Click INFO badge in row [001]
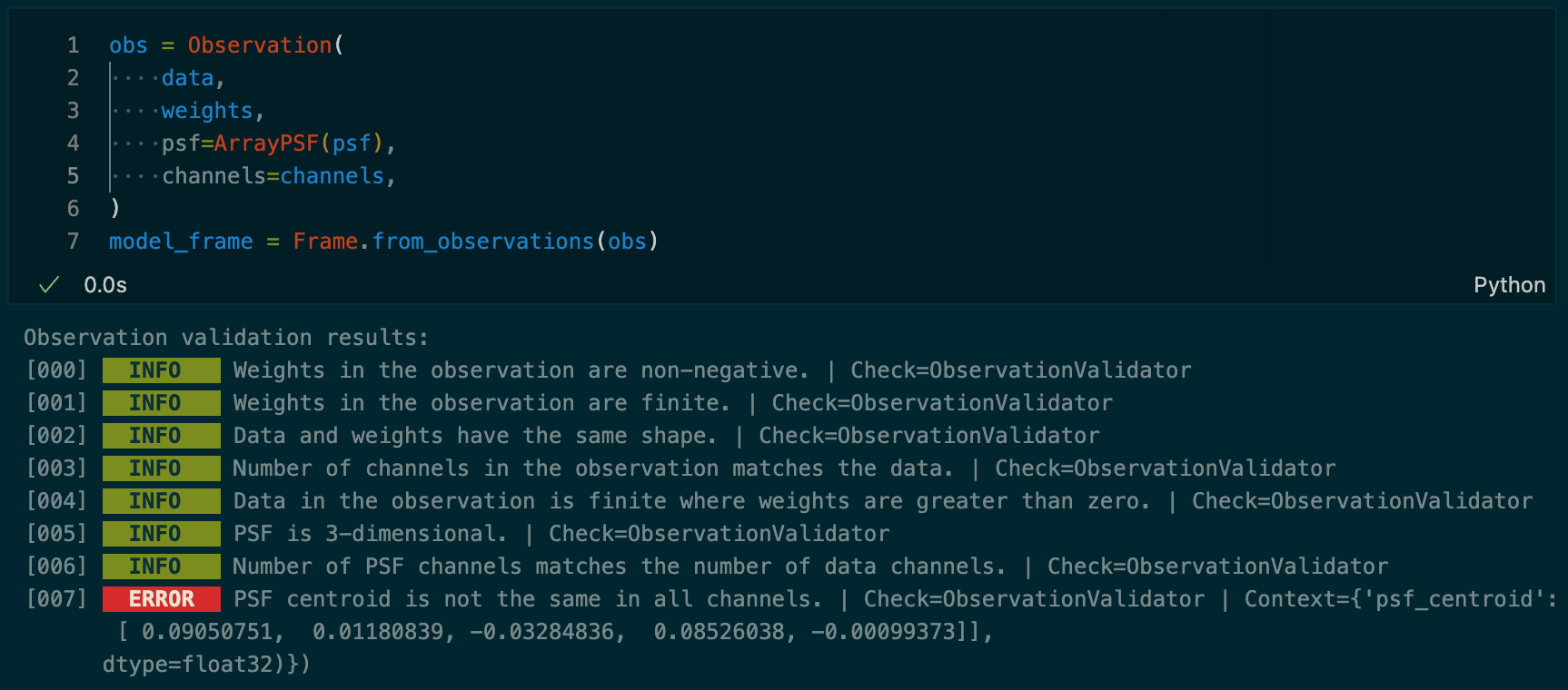1568x690 pixels. click(162, 403)
